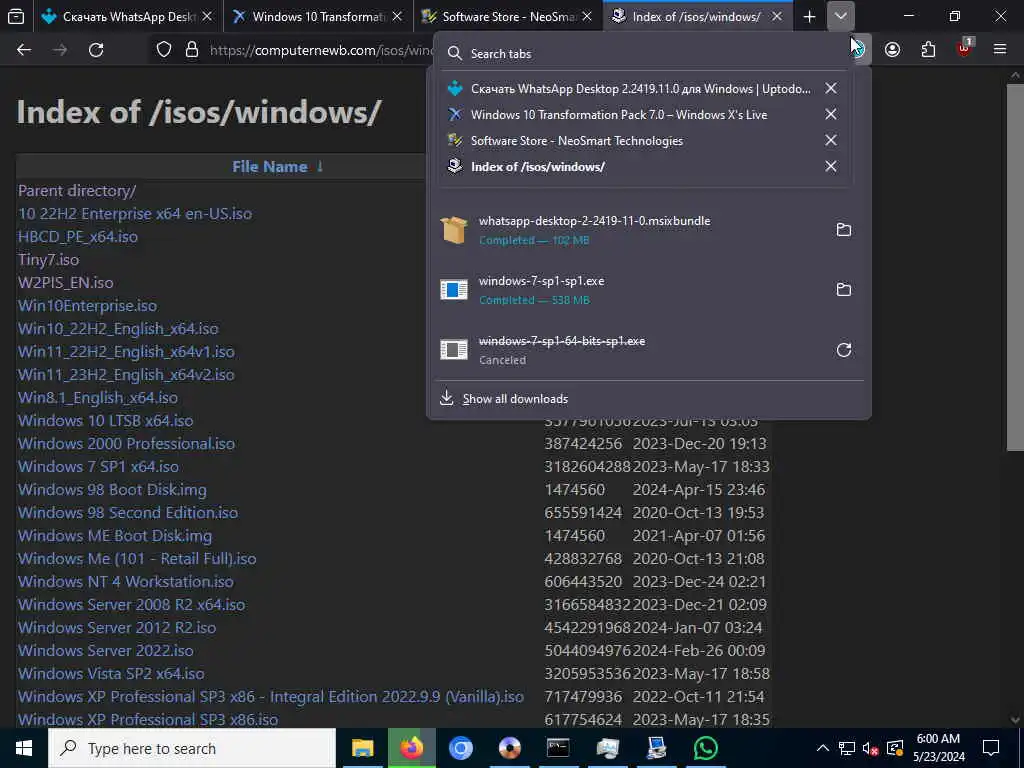
Task: Add a new tab with plus button
Action: (x=809, y=17)
